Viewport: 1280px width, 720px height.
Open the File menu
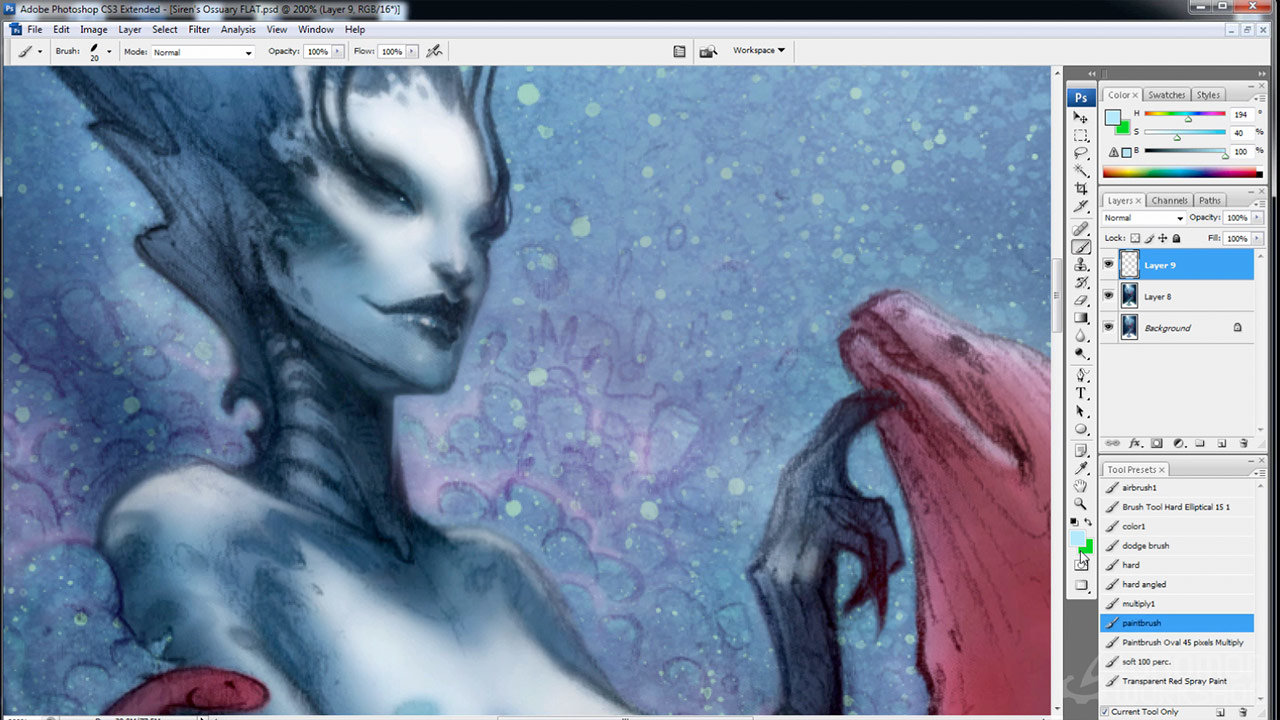[35, 30]
